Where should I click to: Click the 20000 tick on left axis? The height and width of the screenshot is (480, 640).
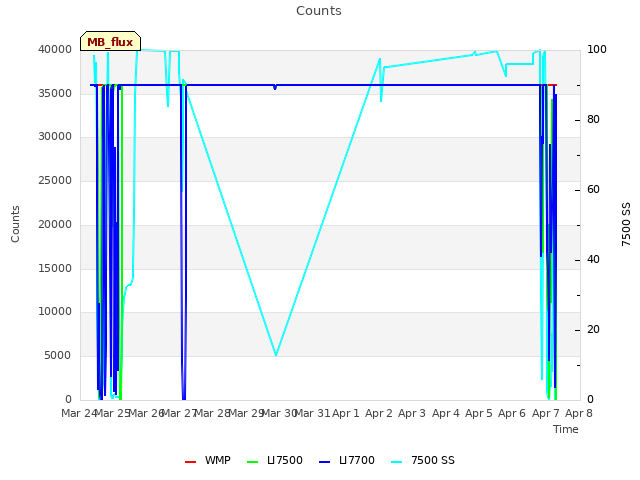point(55,224)
